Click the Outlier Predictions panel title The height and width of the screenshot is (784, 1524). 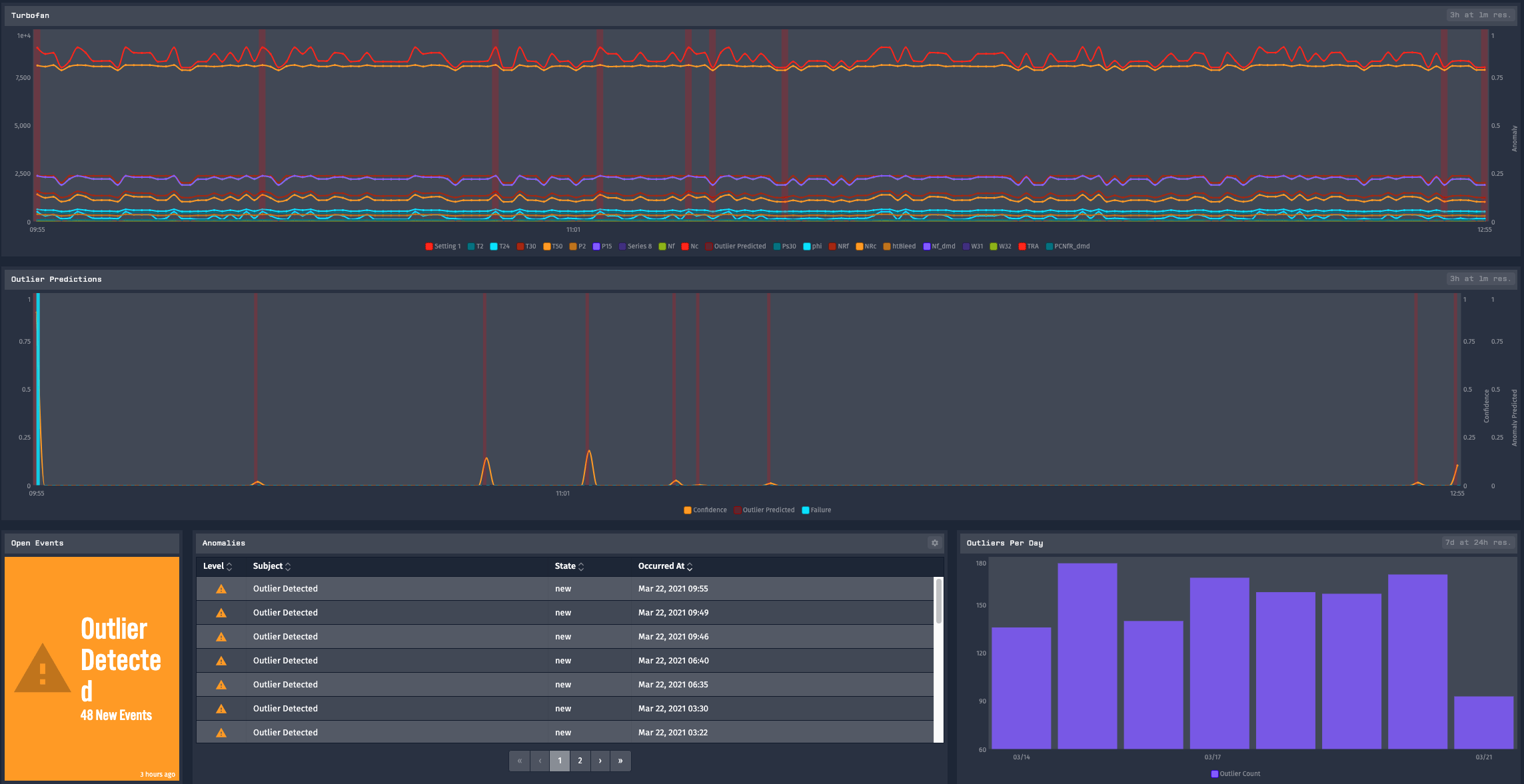point(56,279)
